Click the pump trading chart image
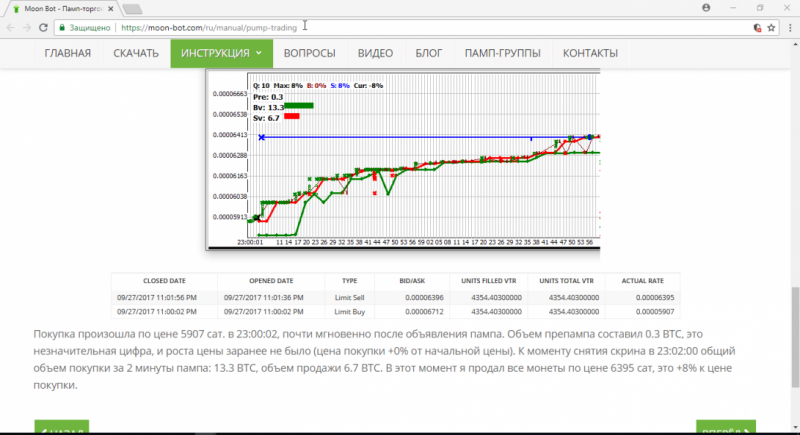 point(403,159)
